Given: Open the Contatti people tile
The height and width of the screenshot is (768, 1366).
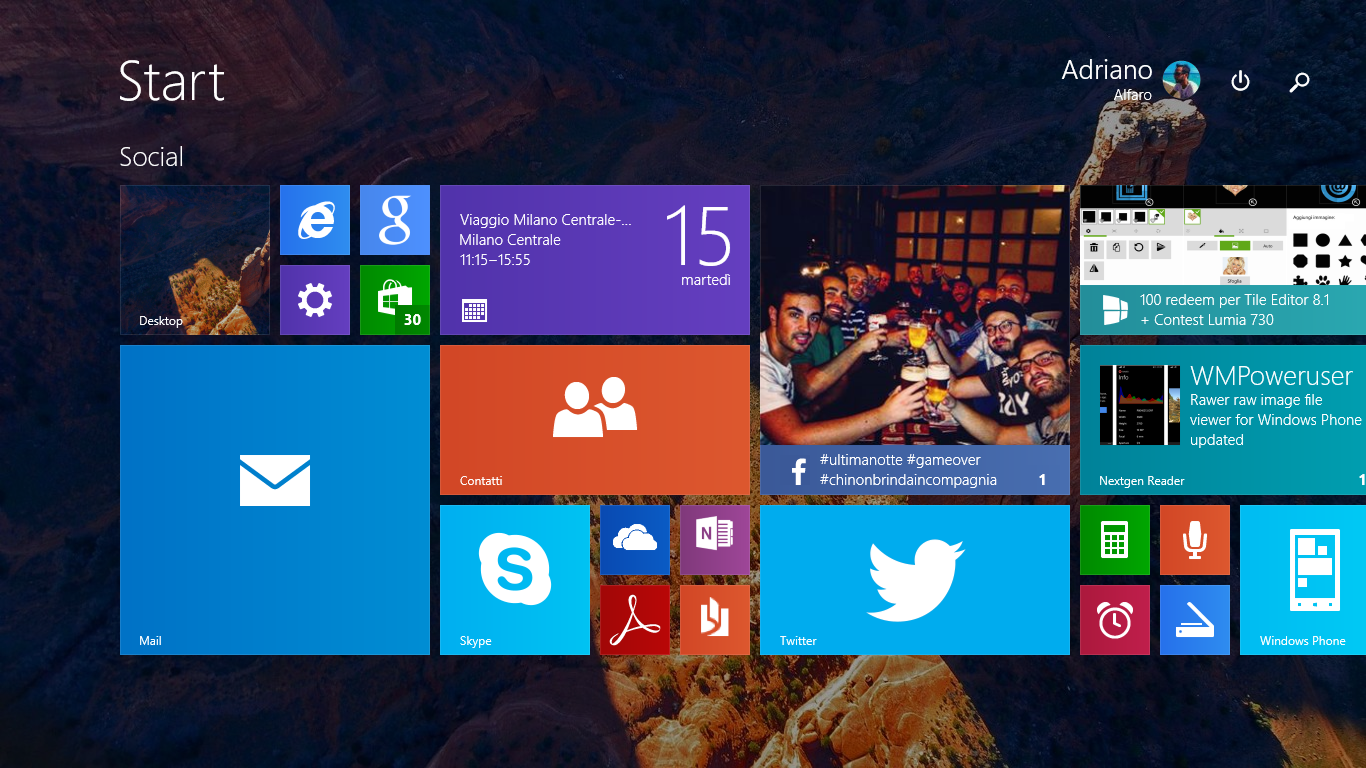Looking at the screenshot, I should click(595, 420).
